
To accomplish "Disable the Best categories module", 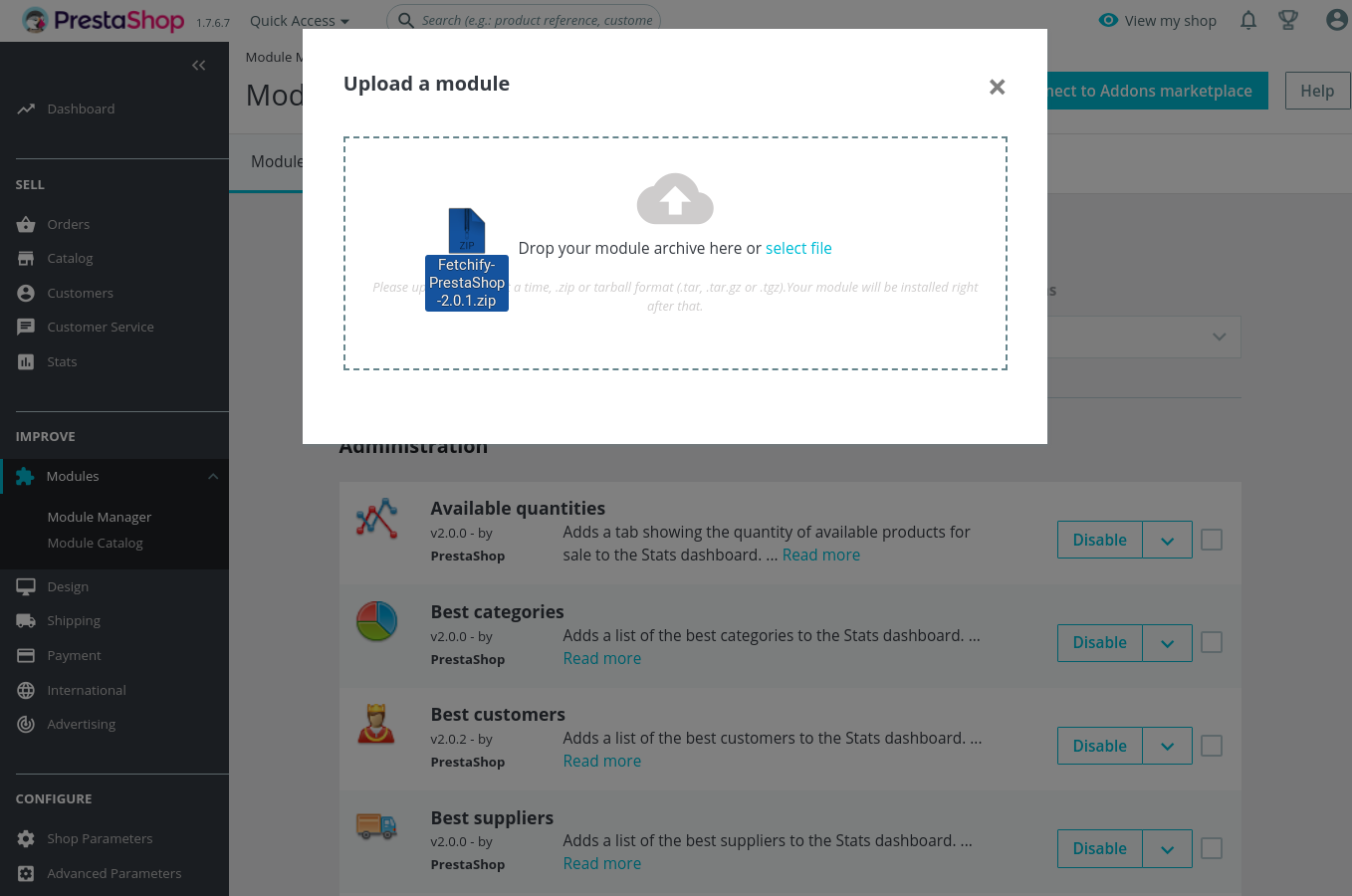I will point(1100,643).
